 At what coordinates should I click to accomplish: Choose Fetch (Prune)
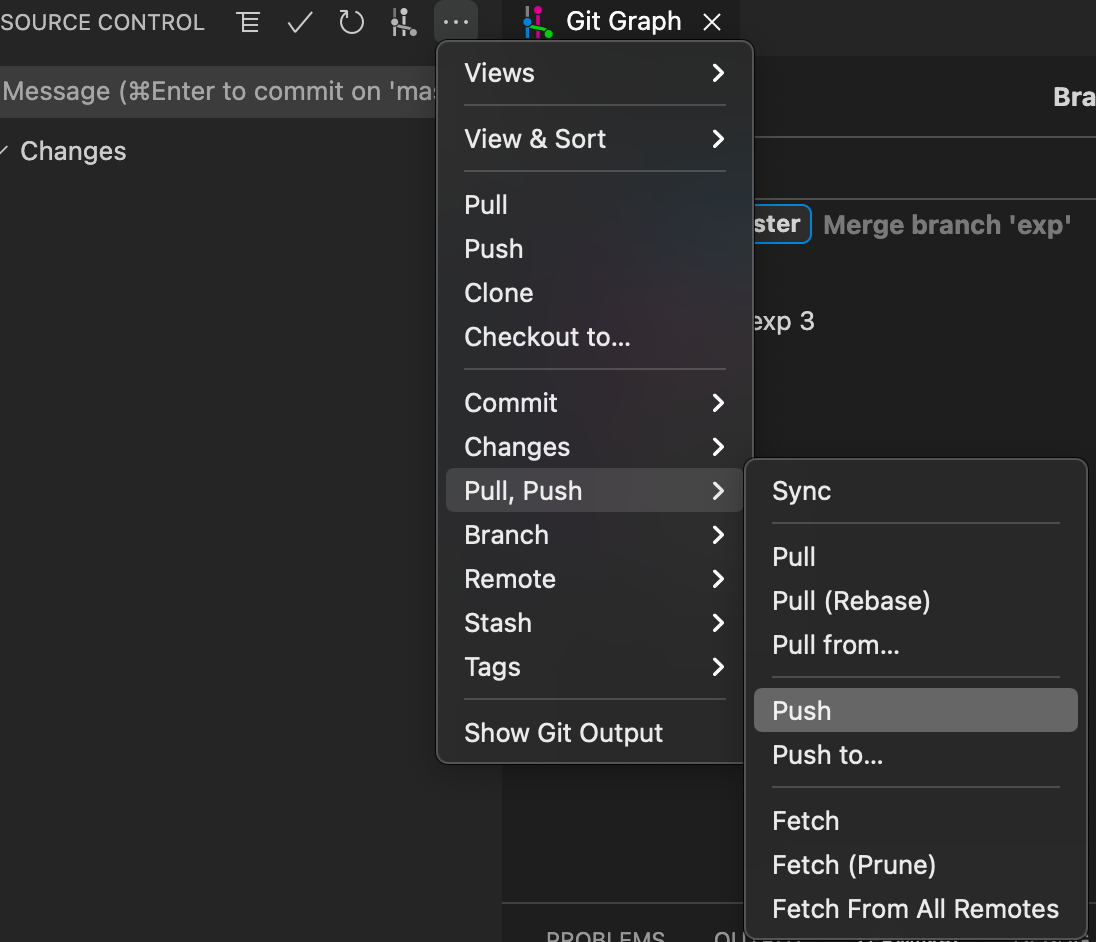pos(916,865)
